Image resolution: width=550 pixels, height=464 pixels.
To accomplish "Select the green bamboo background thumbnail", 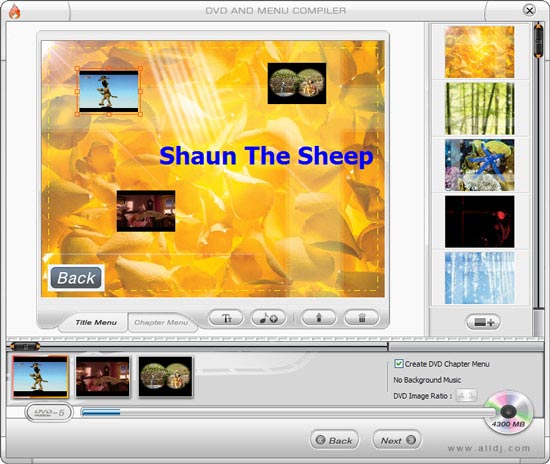I will [479, 108].
